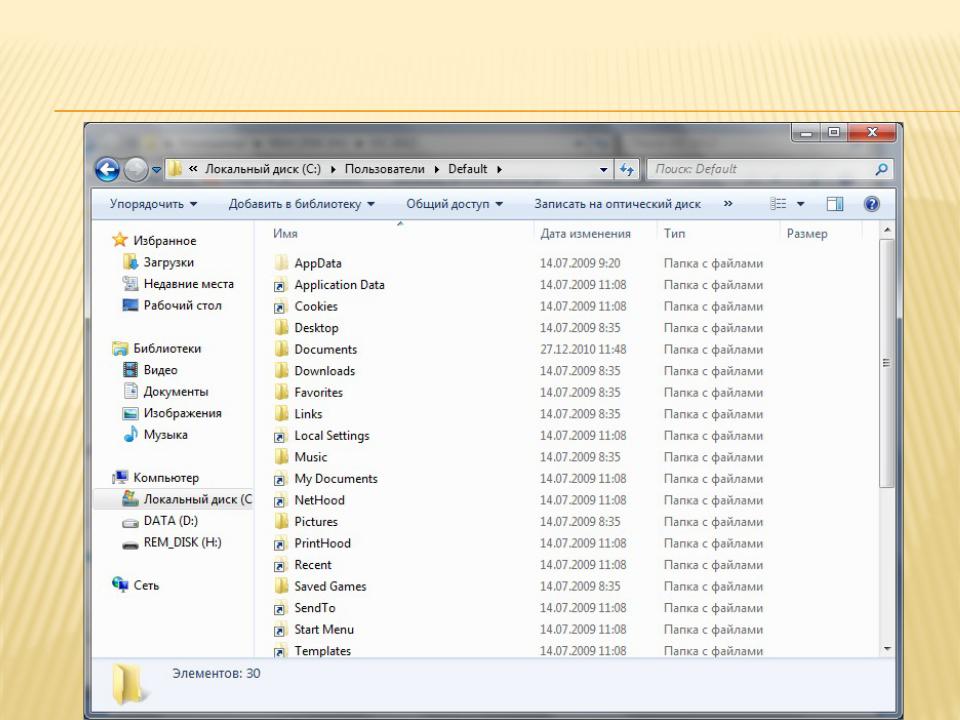This screenshot has height=720, width=960.
Task: Open Загрузки in favorites
Action: point(168,262)
